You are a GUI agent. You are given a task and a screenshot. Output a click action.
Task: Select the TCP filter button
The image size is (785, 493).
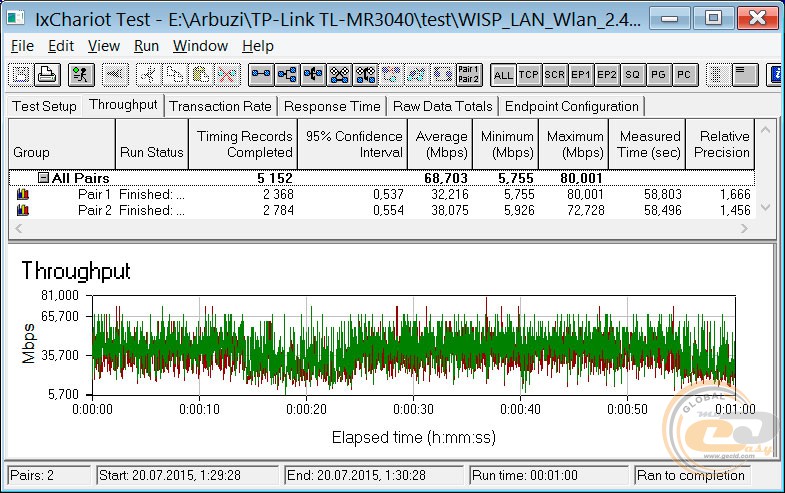pos(529,75)
